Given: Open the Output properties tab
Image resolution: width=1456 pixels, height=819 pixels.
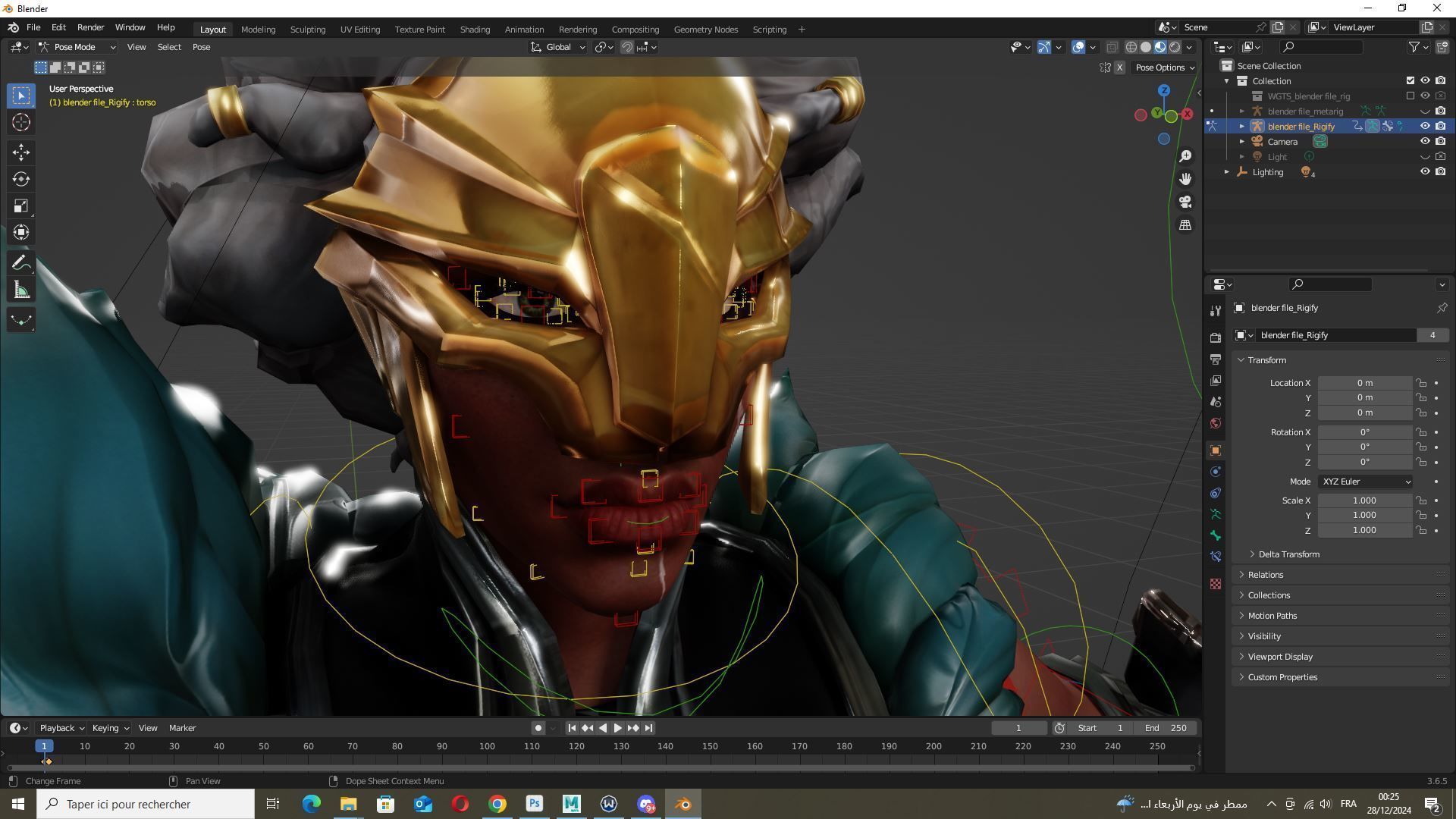Looking at the screenshot, I should [1216, 359].
